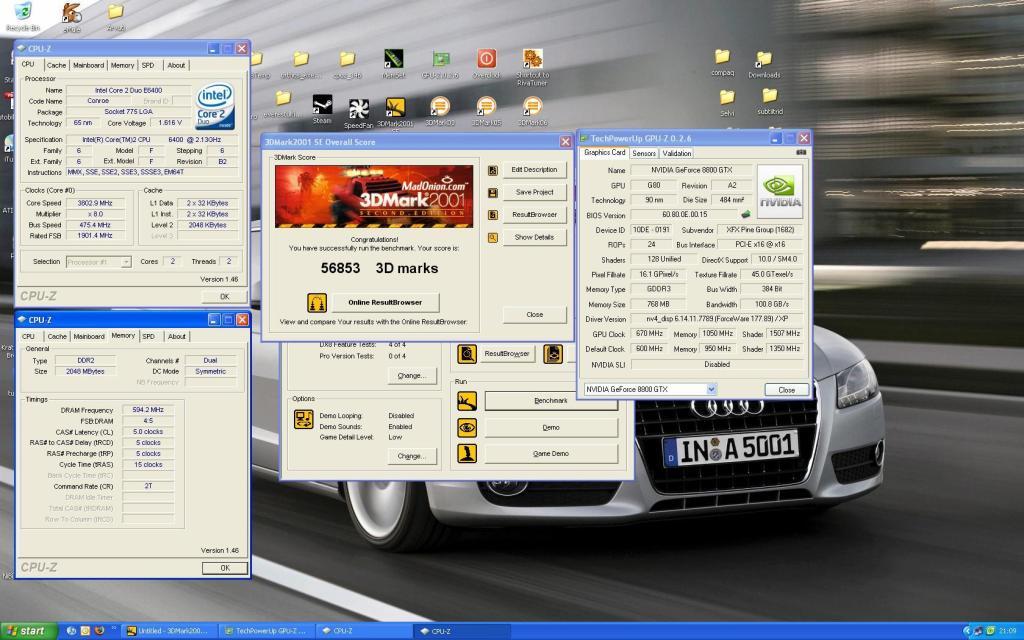Click the Show Details magnifier icon

(x=492, y=238)
